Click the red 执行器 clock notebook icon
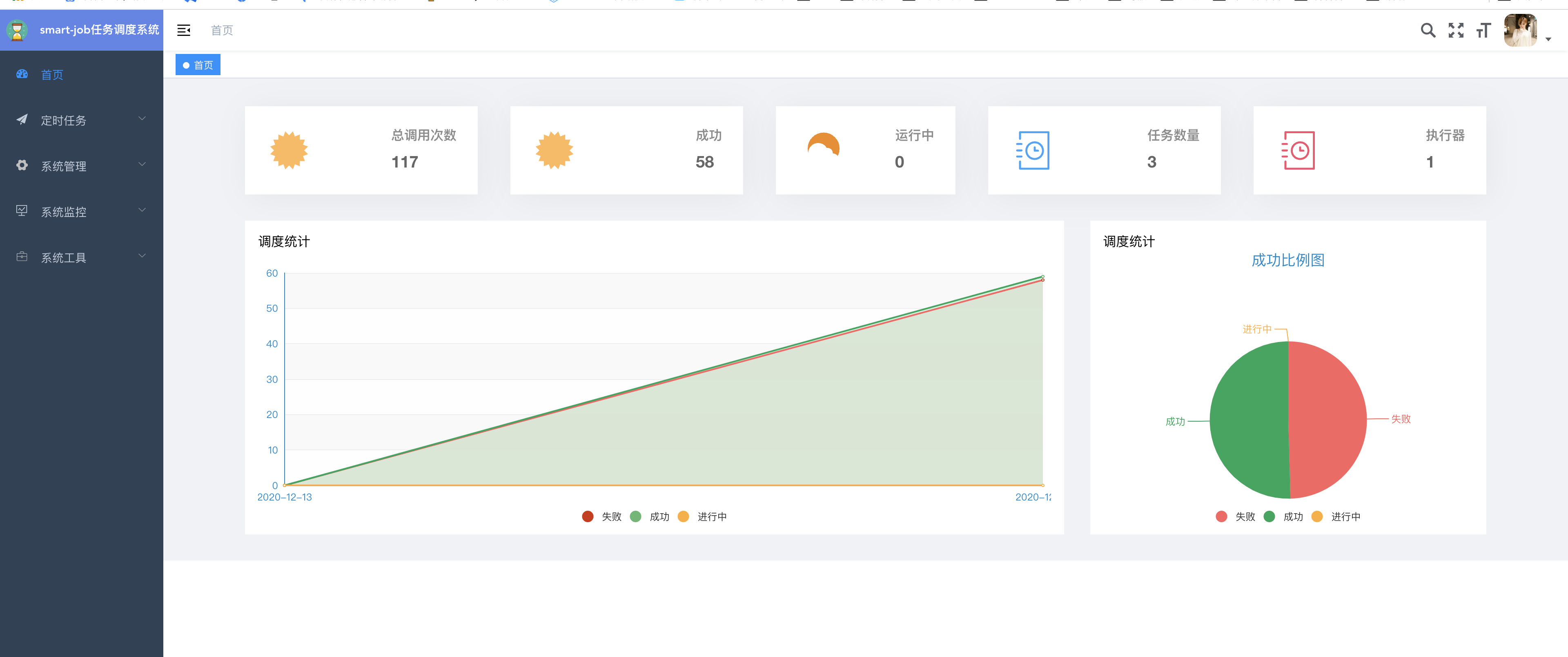Viewport: 1568px width, 657px height. point(1298,150)
